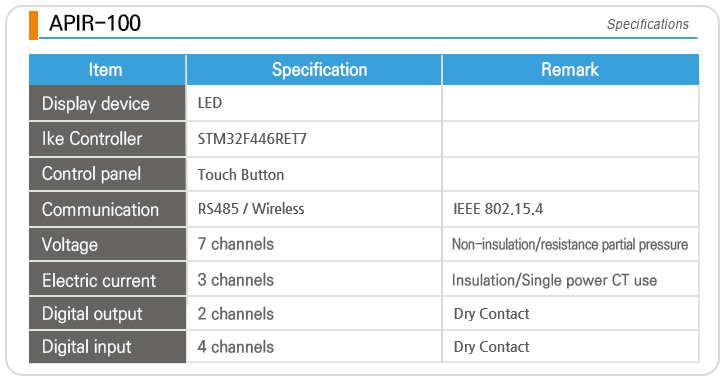Click the 7 channels voltage value
The width and height of the screenshot is (728, 383).
pyautogui.click(x=235, y=244)
